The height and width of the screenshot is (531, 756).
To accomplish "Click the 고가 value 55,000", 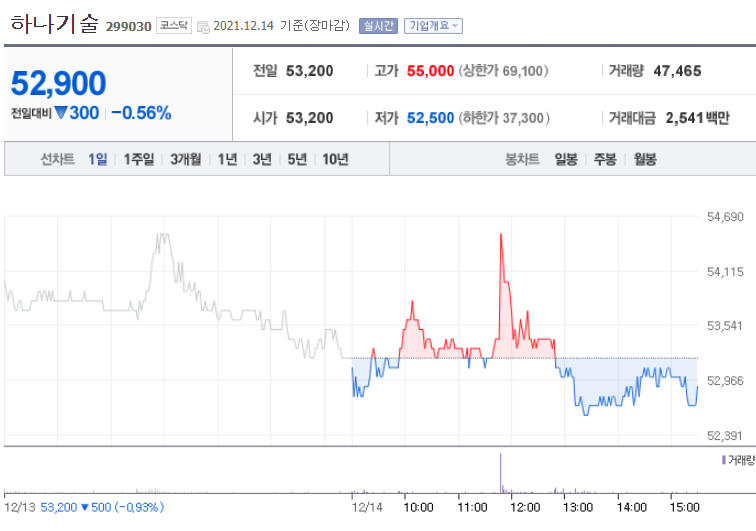I will coord(430,71).
